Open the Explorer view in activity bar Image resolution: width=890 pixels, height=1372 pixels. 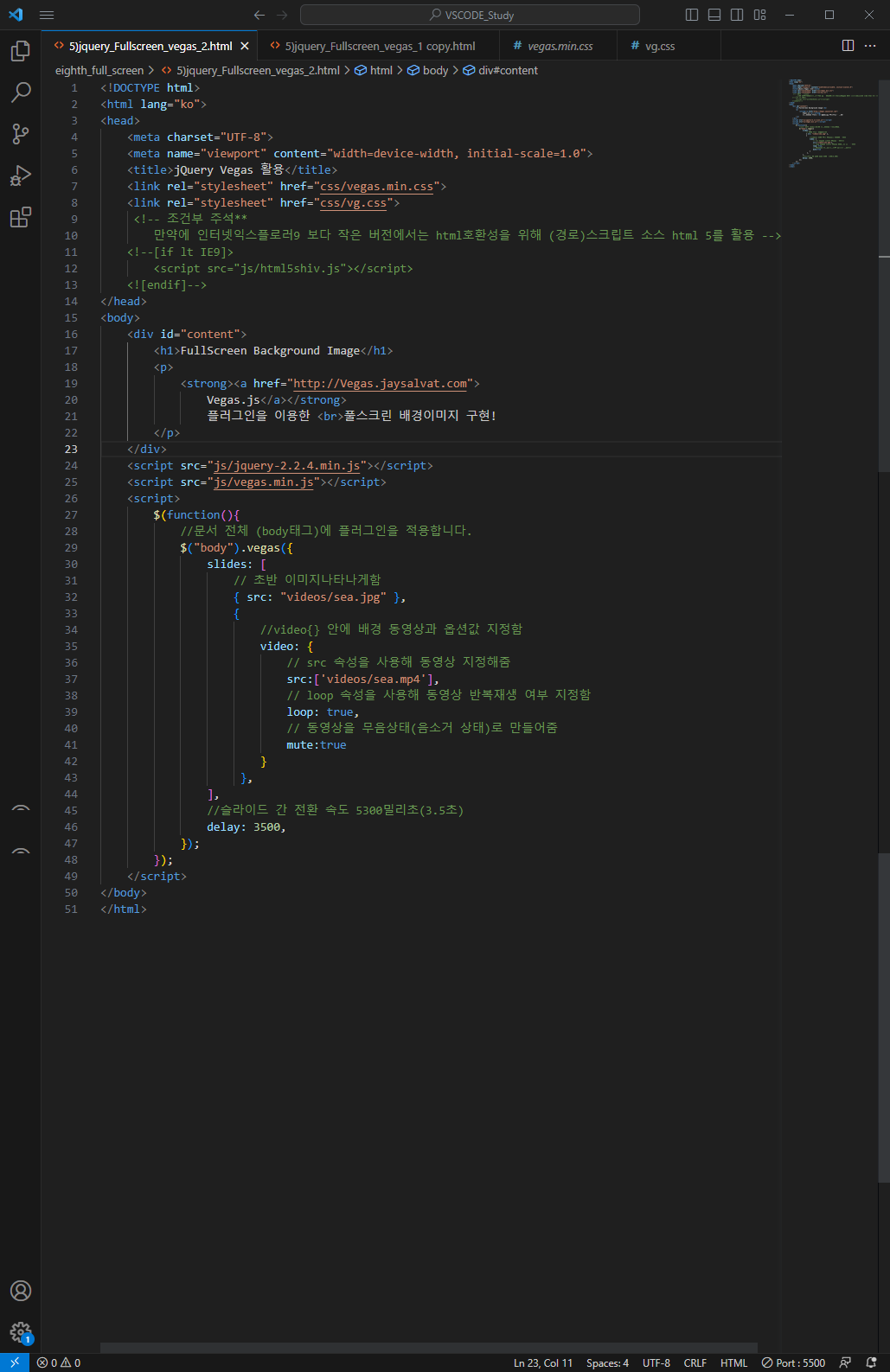point(21,52)
